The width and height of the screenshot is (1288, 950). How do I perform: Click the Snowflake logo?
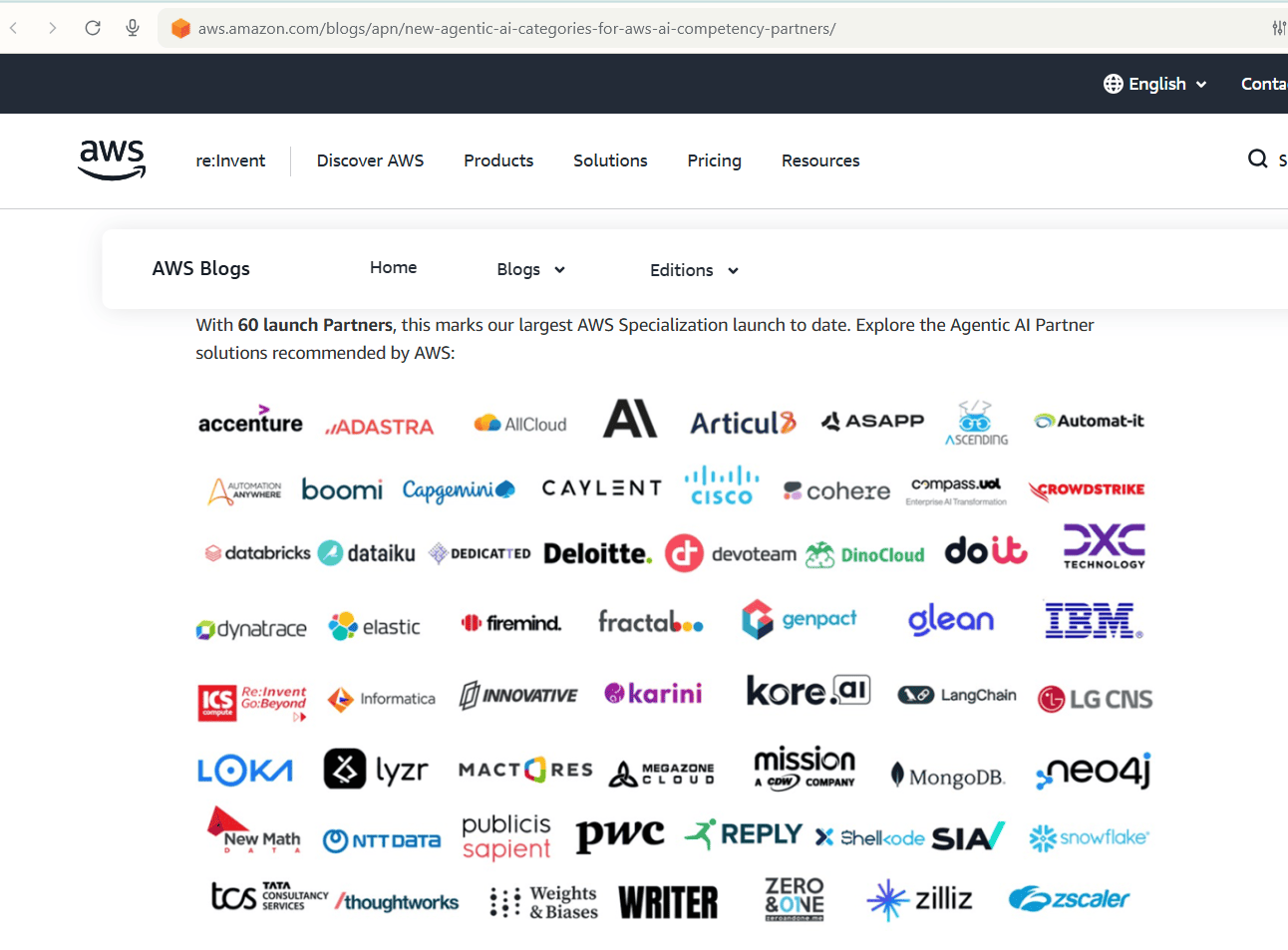point(1089,837)
